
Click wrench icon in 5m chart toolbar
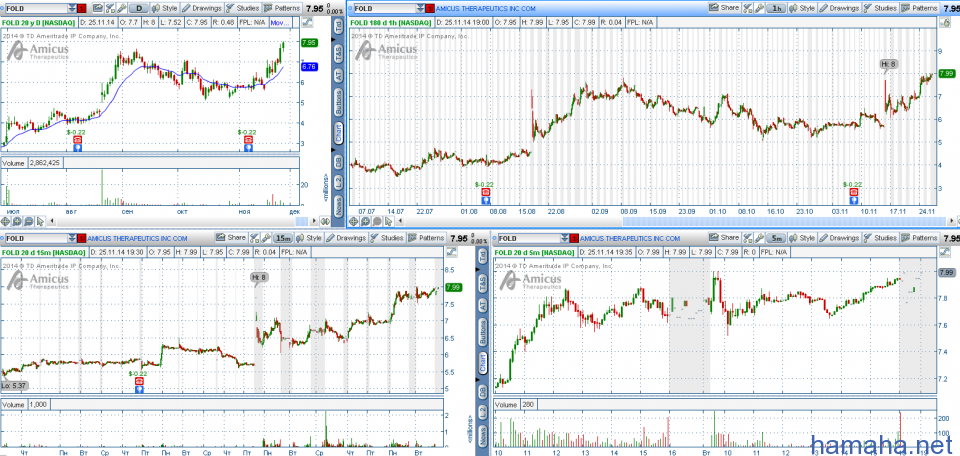[x=760, y=237]
